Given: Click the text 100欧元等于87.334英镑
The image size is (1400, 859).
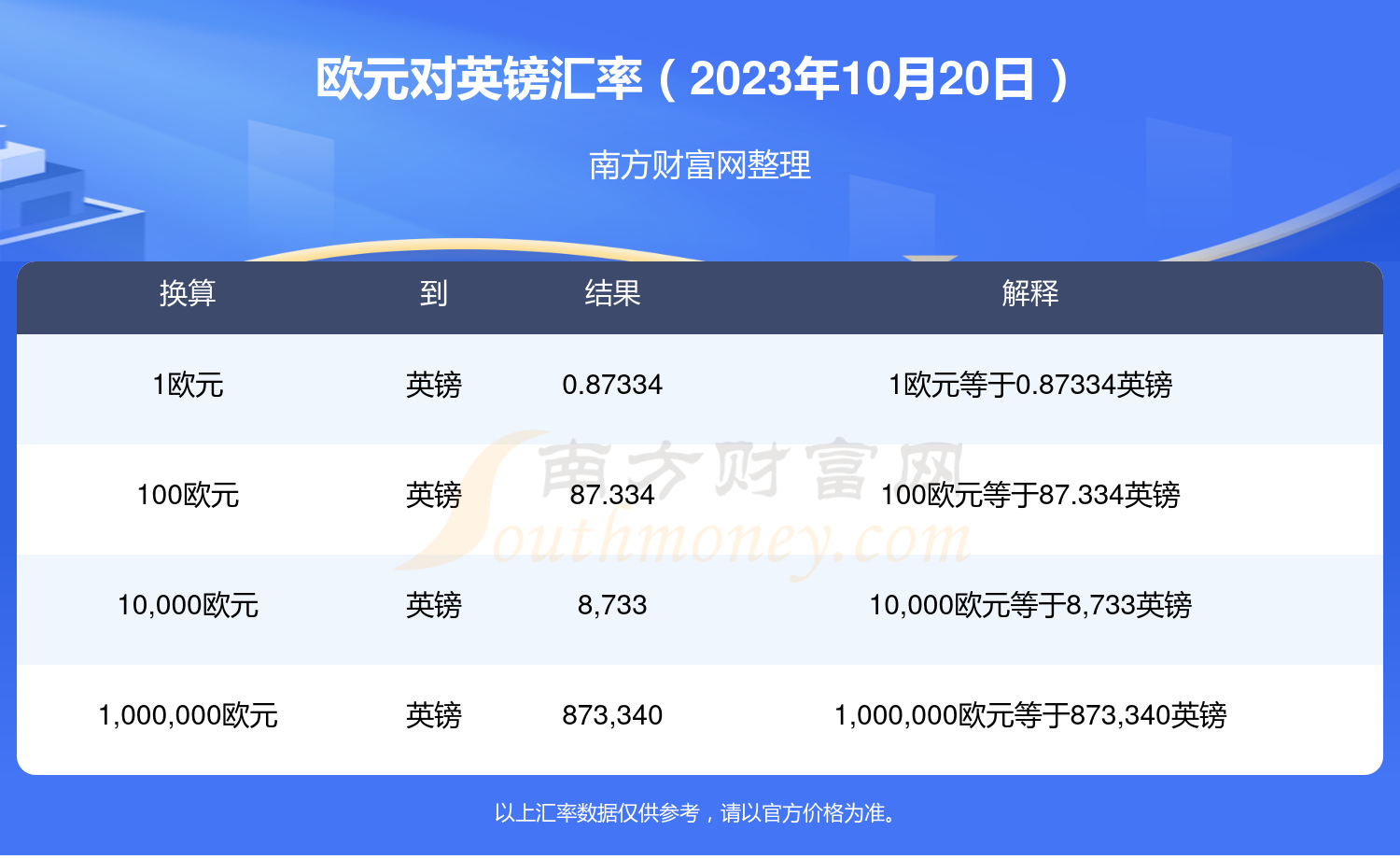Looking at the screenshot, I should coord(1030,495).
